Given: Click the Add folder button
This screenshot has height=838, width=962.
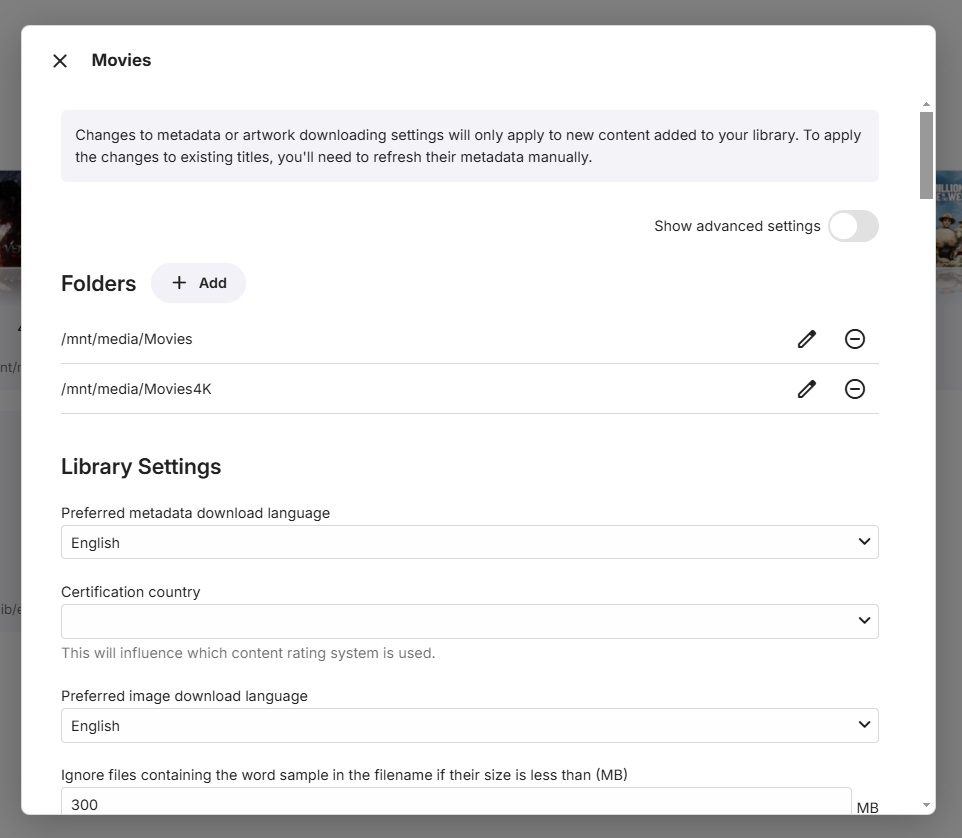Looking at the screenshot, I should [198, 283].
